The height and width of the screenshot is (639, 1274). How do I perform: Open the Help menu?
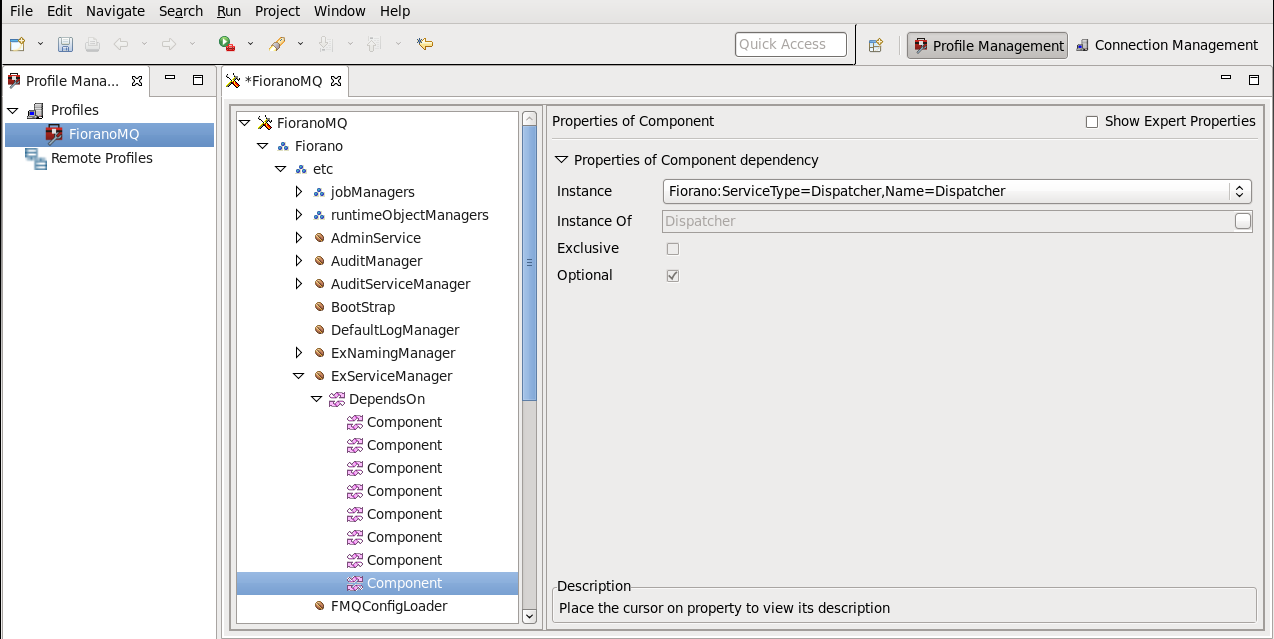click(395, 11)
